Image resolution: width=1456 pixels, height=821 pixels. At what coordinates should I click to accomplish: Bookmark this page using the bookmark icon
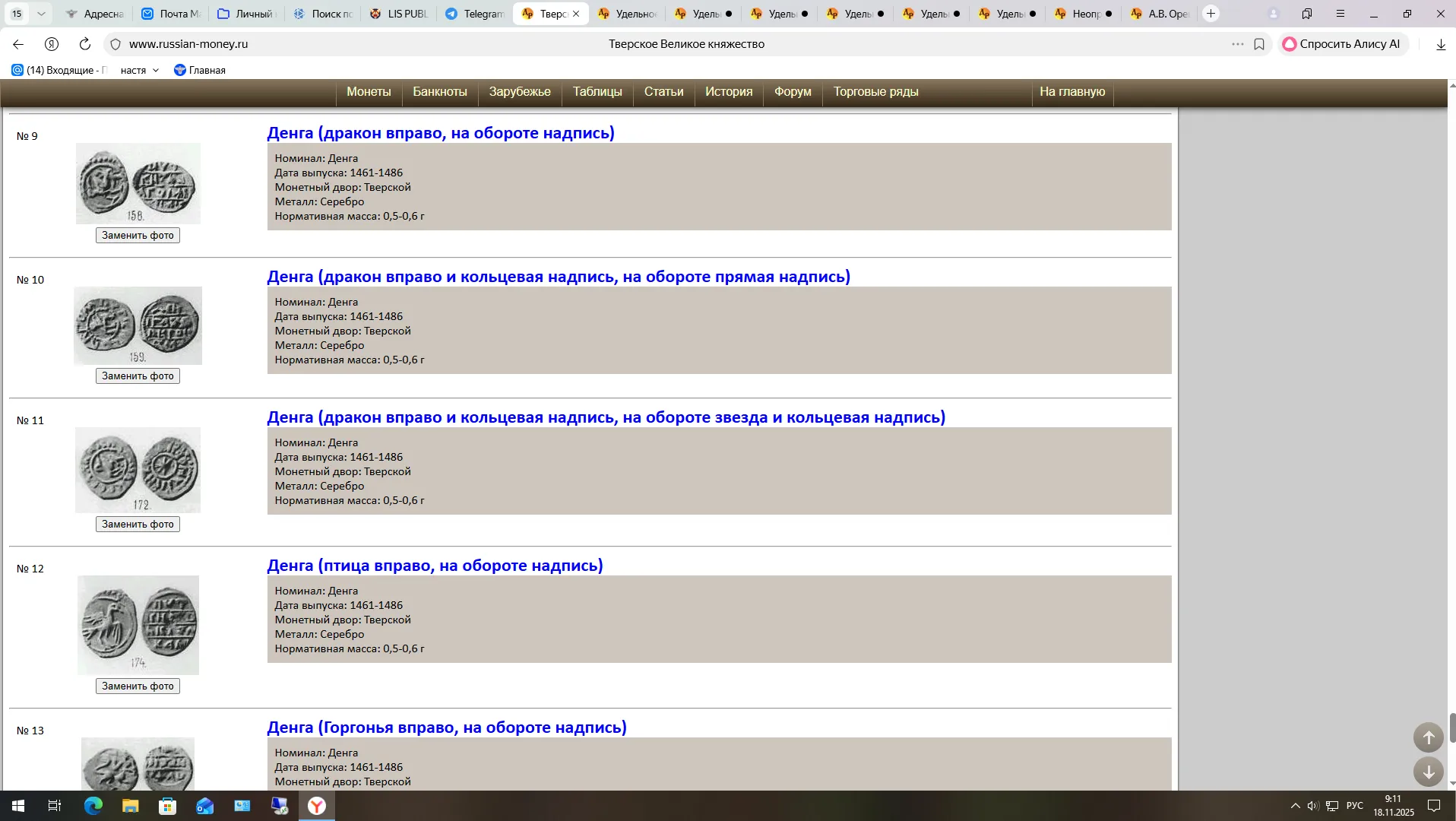tap(1259, 44)
